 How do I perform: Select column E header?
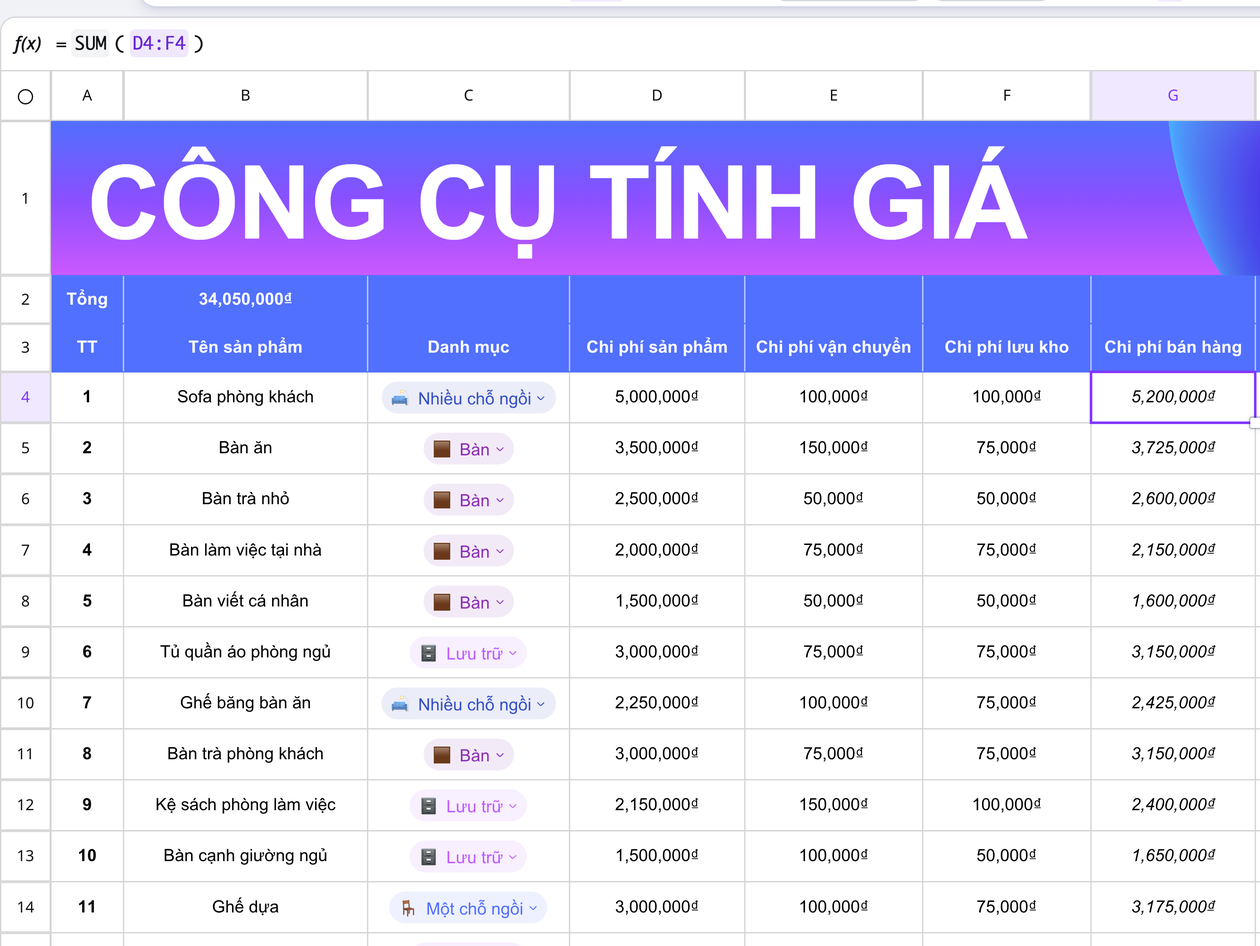(834, 96)
